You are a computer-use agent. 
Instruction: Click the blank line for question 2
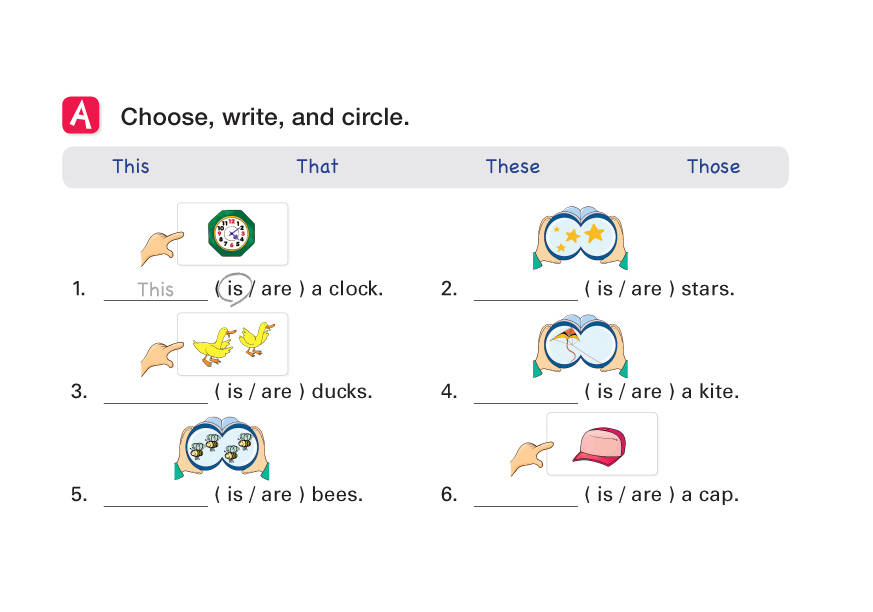[x=525, y=290]
